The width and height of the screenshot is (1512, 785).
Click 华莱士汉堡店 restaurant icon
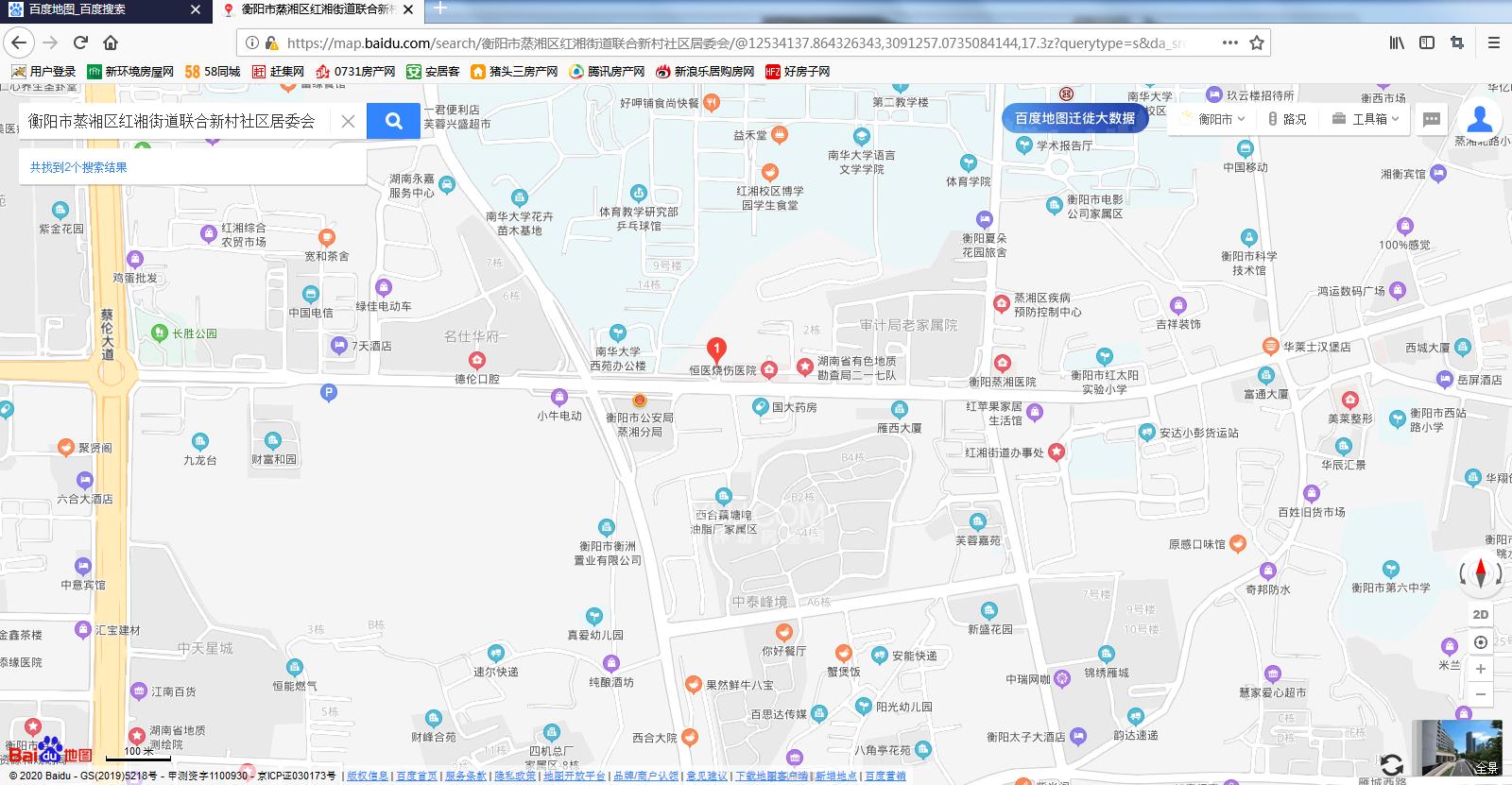1270,347
